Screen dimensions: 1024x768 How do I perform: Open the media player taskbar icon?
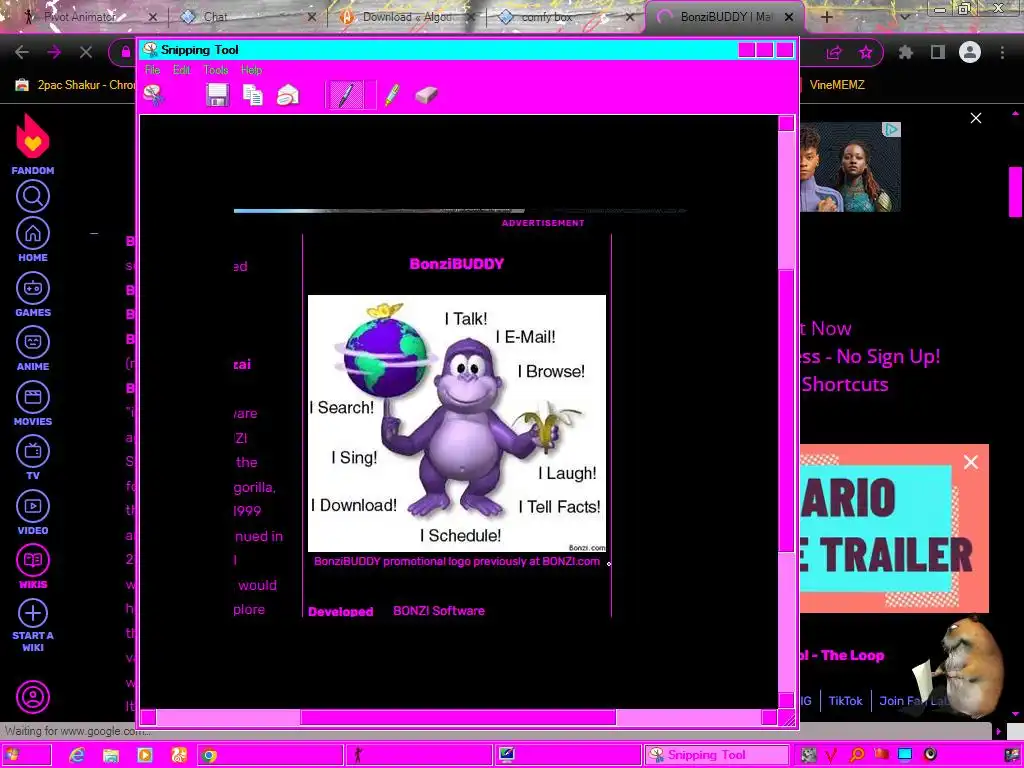click(x=144, y=756)
